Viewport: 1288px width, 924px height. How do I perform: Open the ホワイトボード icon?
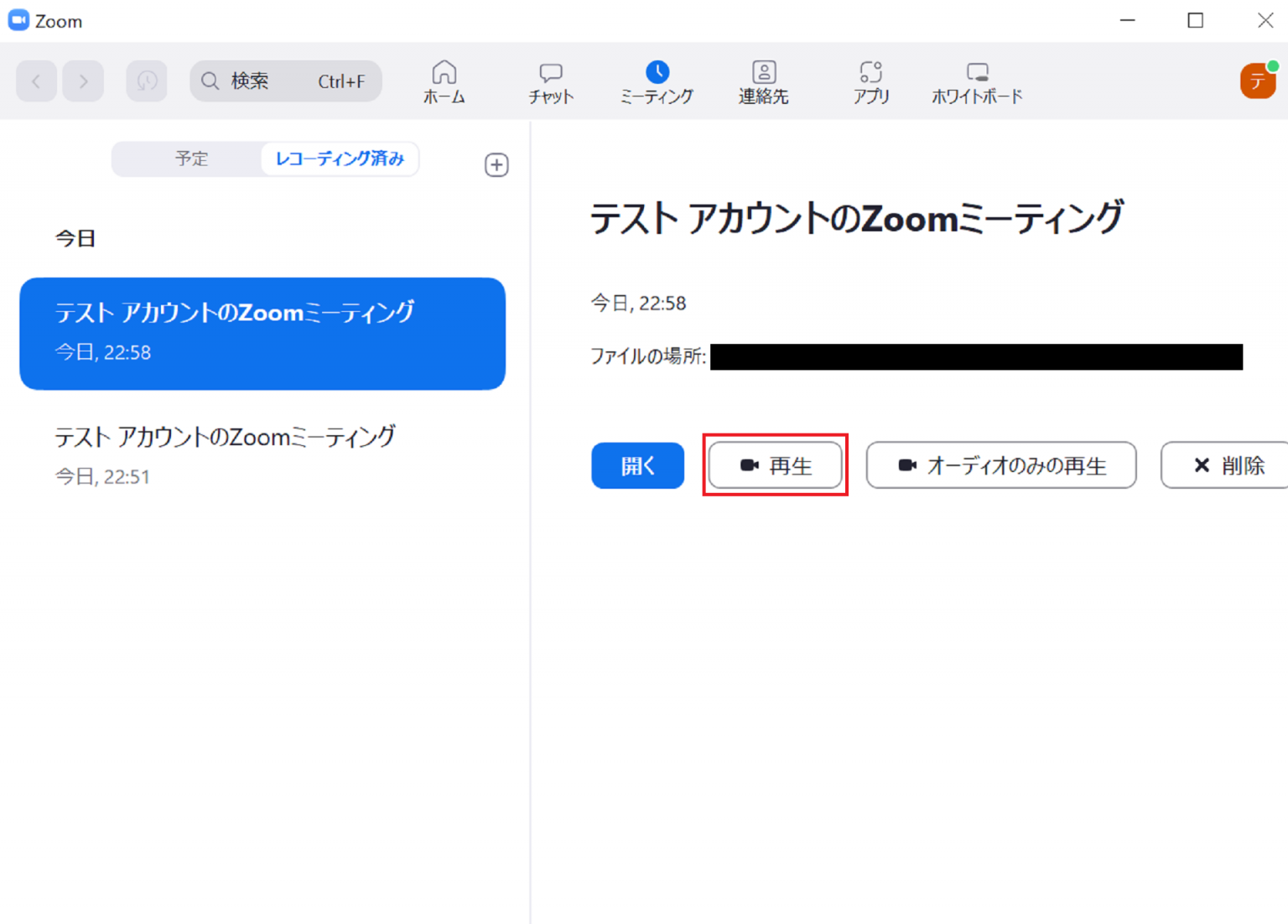click(x=978, y=80)
